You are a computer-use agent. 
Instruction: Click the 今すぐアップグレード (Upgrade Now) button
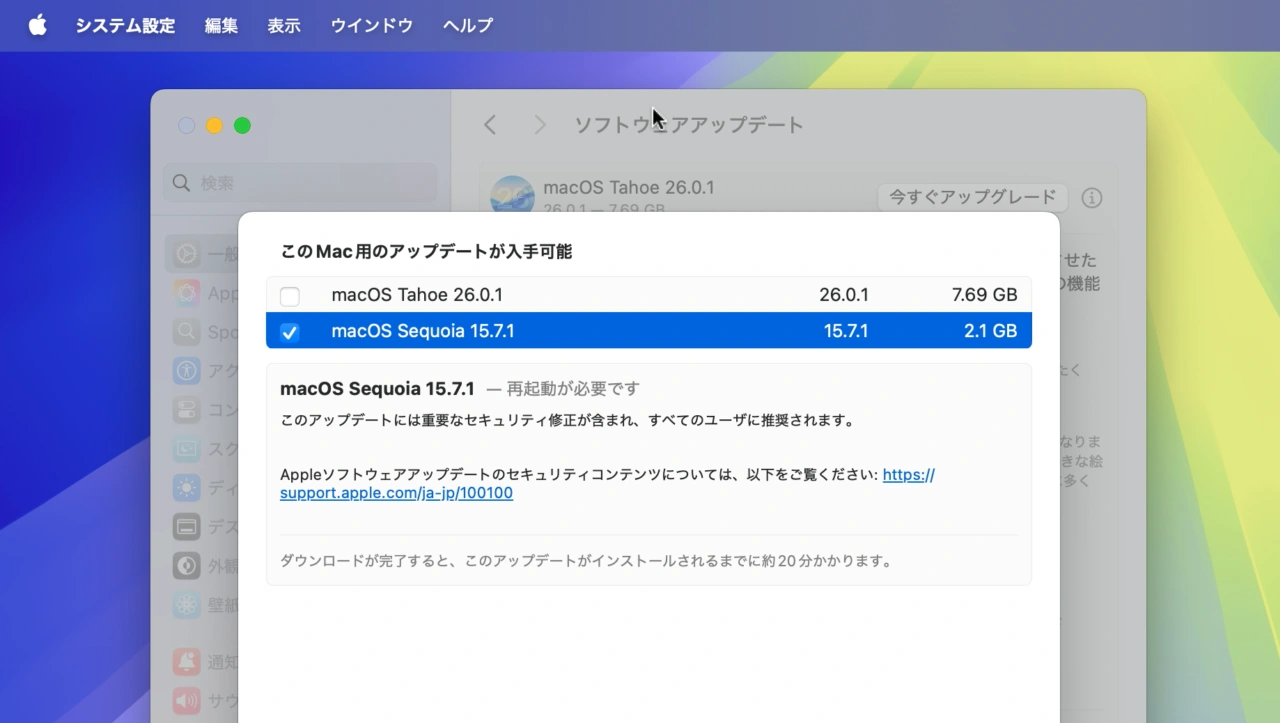[971, 197]
